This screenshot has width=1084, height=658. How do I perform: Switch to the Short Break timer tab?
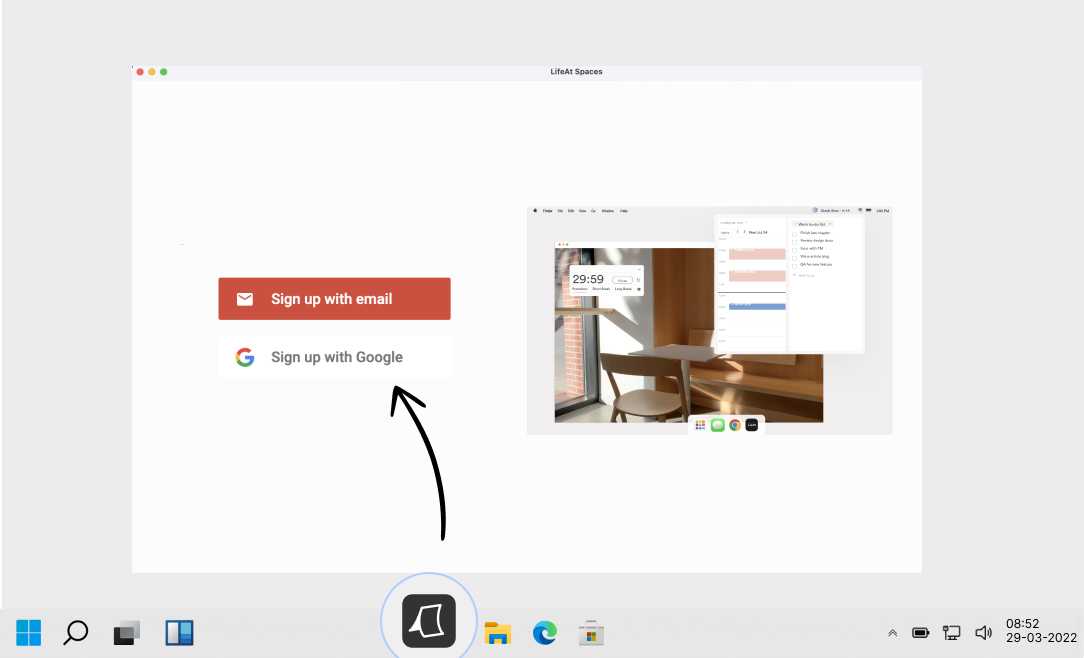click(601, 289)
